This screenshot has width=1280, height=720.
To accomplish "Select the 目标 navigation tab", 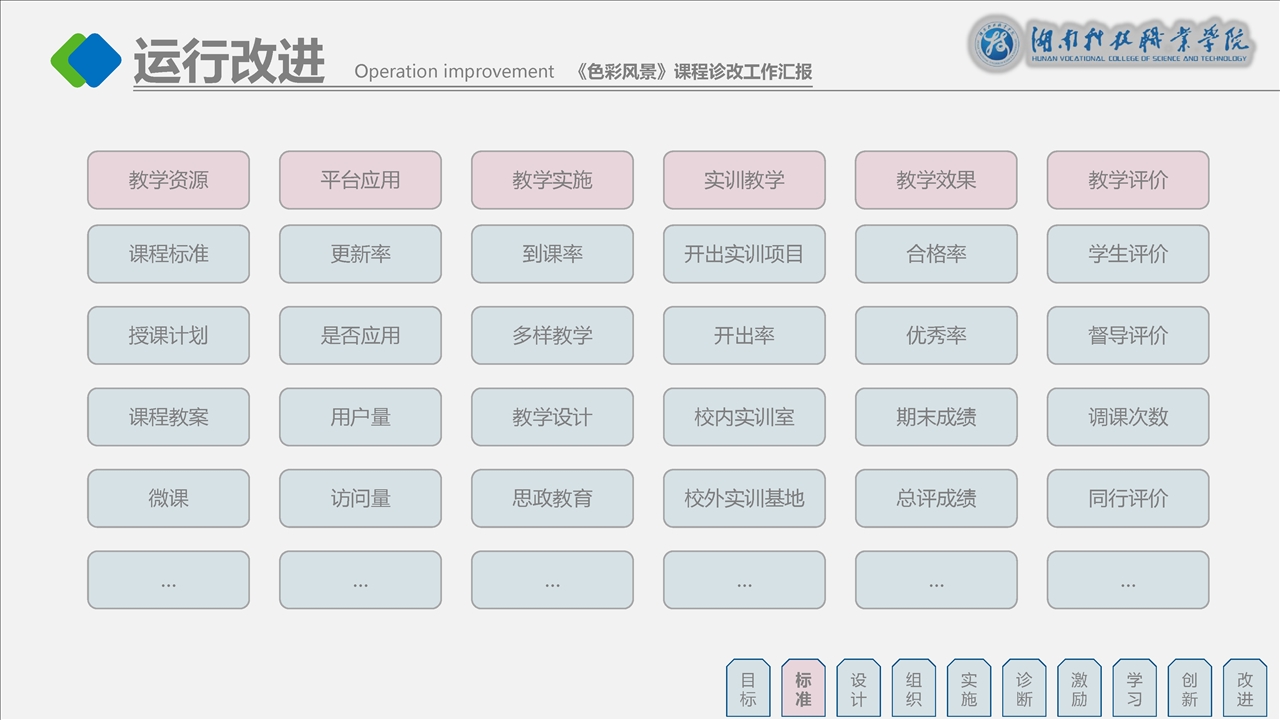I will point(748,689).
